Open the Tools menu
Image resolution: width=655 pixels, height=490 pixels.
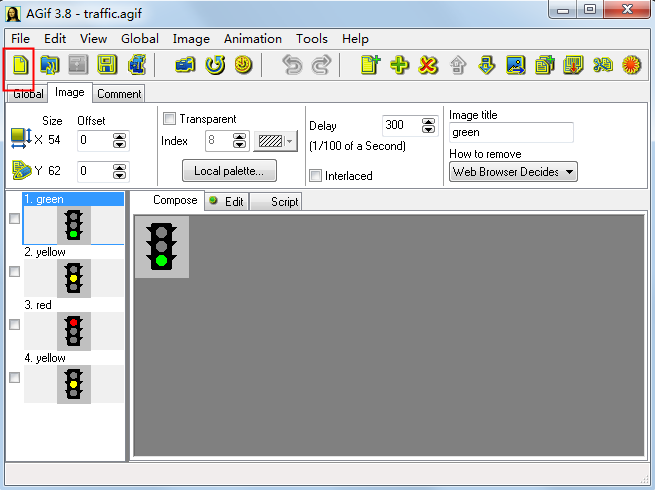click(312, 39)
